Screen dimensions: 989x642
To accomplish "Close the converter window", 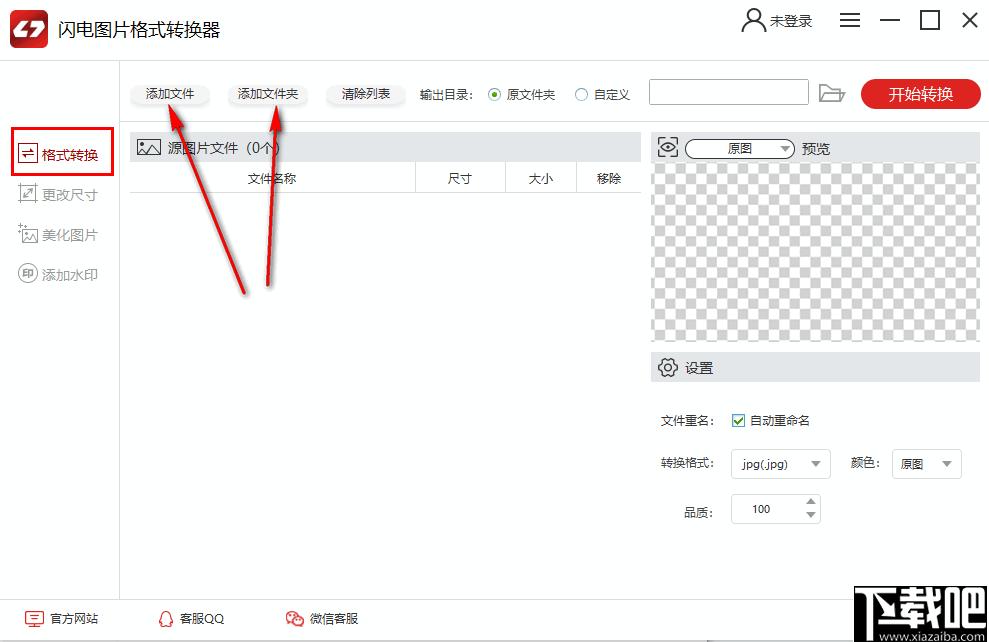I will click(969, 20).
